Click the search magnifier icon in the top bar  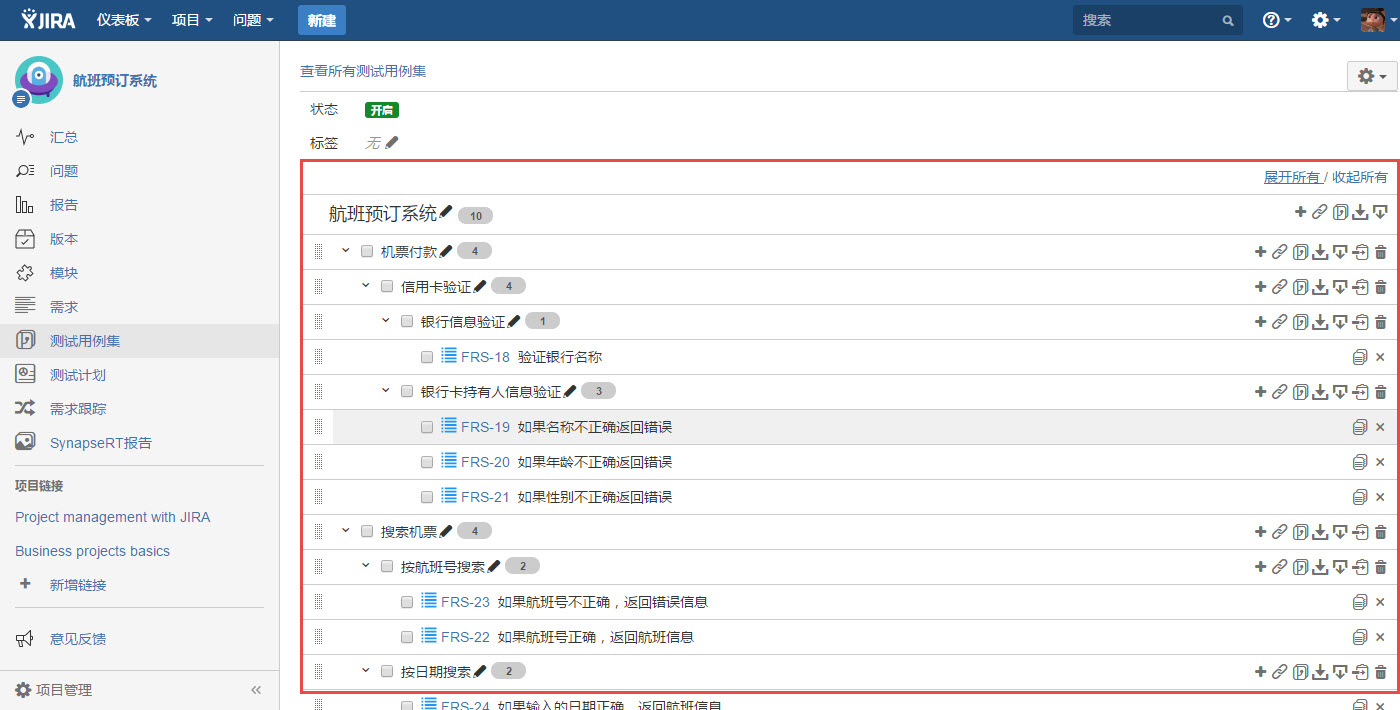pyautogui.click(x=1228, y=20)
